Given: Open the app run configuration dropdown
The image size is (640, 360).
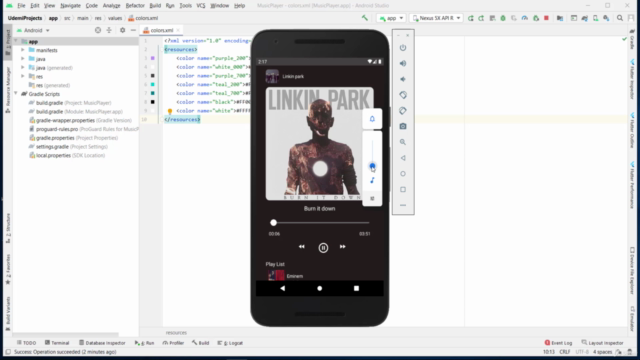Looking at the screenshot, I should pyautogui.click(x=391, y=18).
